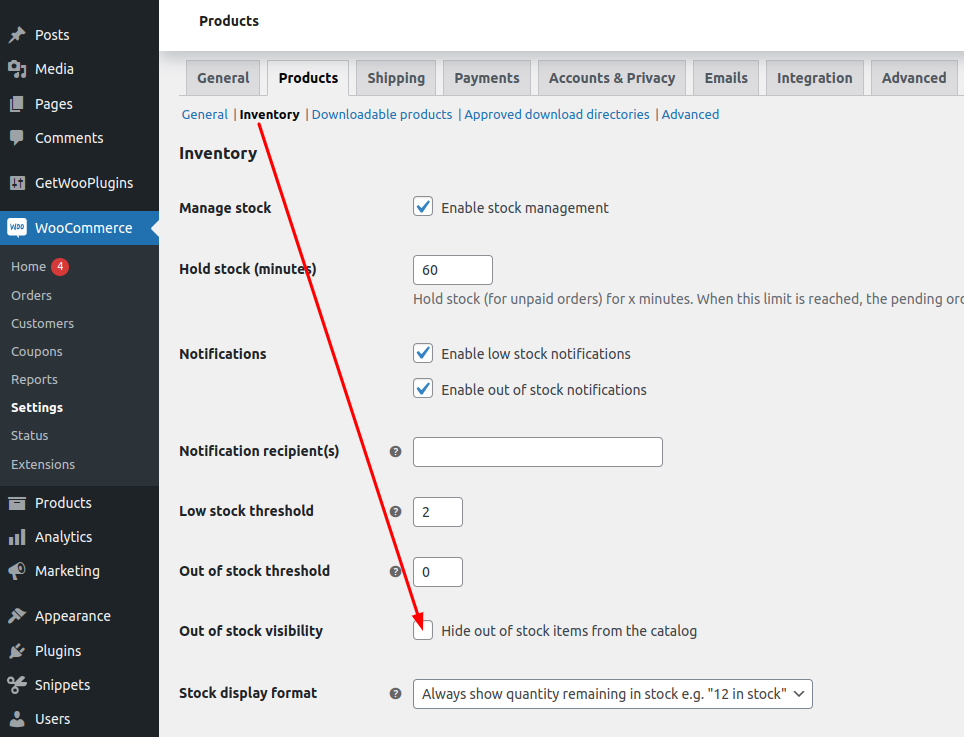The width and height of the screenshot is (964, 737).
Task: Open Downloadable products sub-section
Action: (382, 114)
